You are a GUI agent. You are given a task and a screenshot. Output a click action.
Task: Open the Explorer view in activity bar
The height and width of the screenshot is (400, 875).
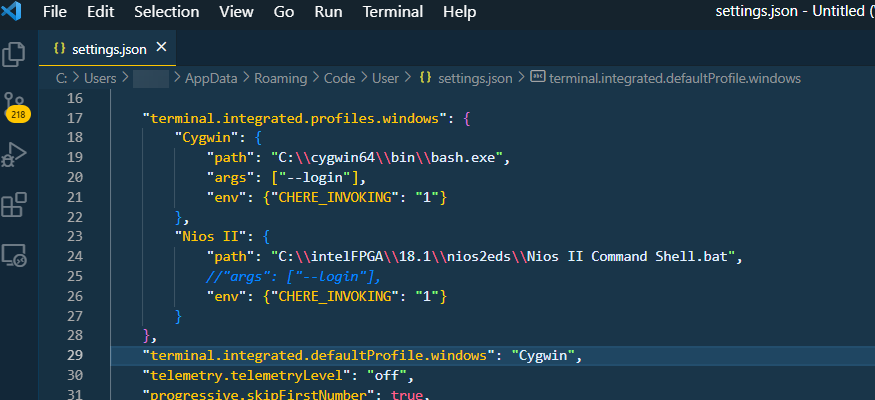click(14, 55)
